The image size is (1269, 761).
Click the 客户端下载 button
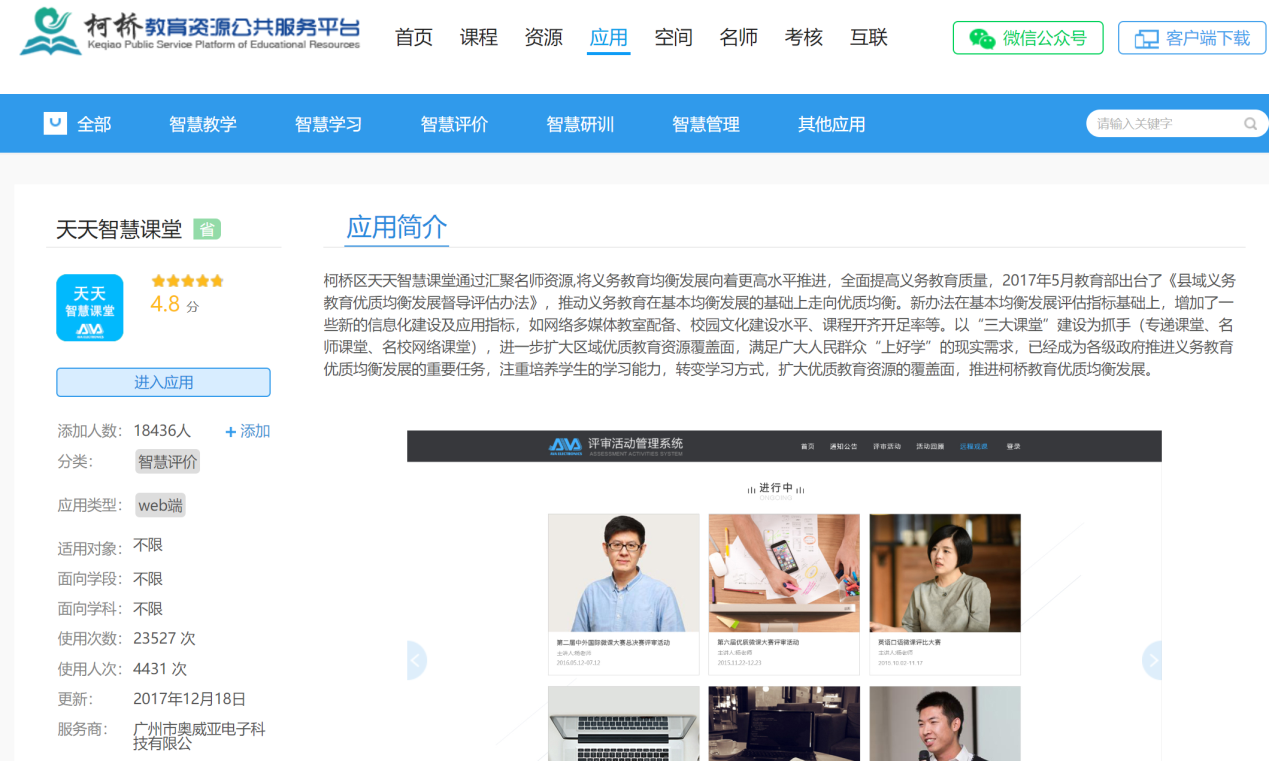1192,38
